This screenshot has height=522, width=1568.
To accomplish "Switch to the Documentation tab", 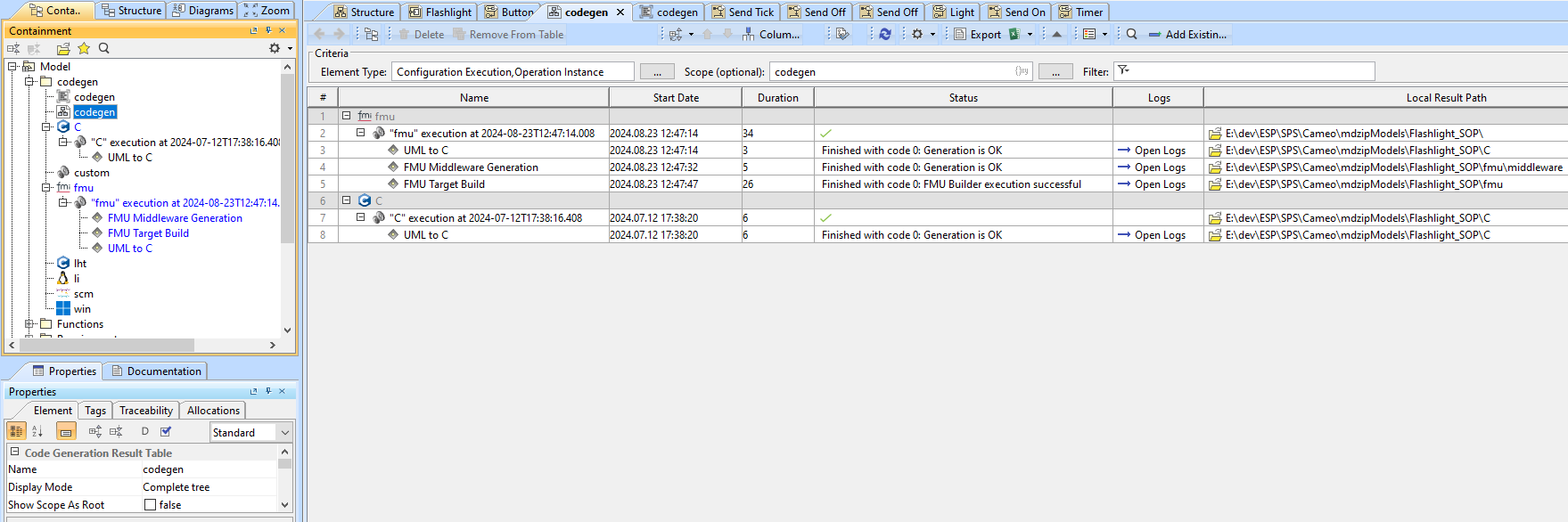I will pos(155,371).
